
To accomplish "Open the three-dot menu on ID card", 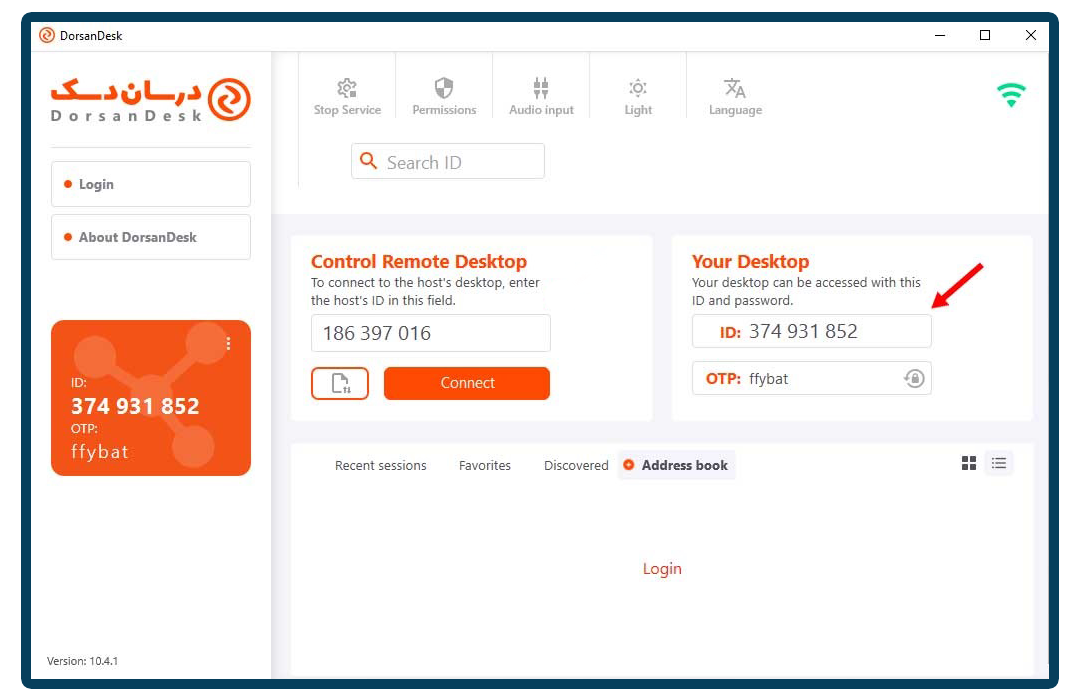I will (228, 343).
